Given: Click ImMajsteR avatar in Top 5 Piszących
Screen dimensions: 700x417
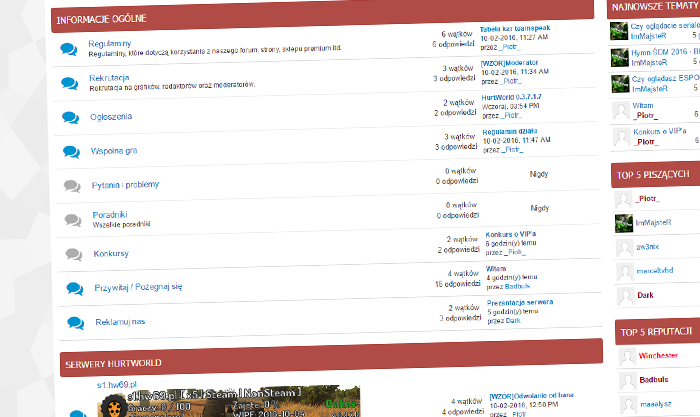Looking at the screenshot, I should (x=624, y=223).
